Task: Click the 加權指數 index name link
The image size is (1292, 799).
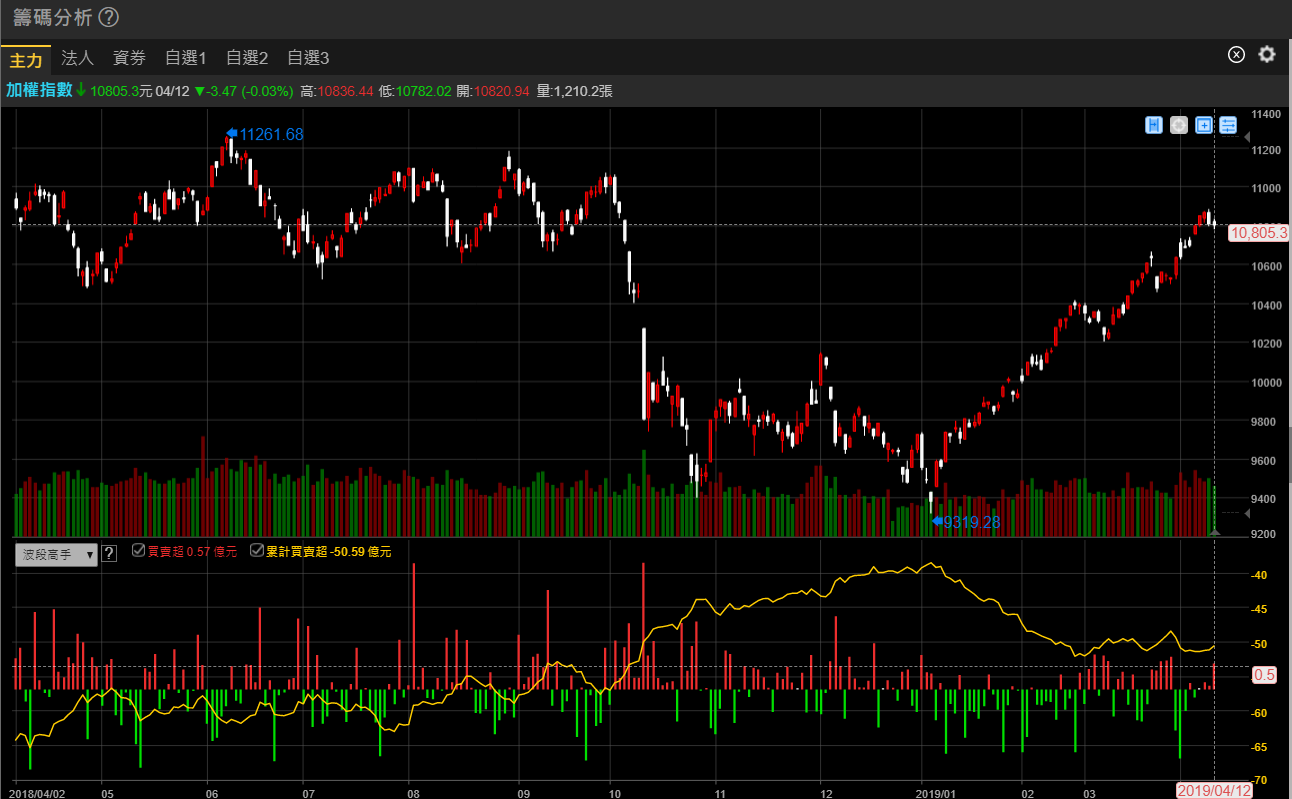Action: tap(39, 90)
